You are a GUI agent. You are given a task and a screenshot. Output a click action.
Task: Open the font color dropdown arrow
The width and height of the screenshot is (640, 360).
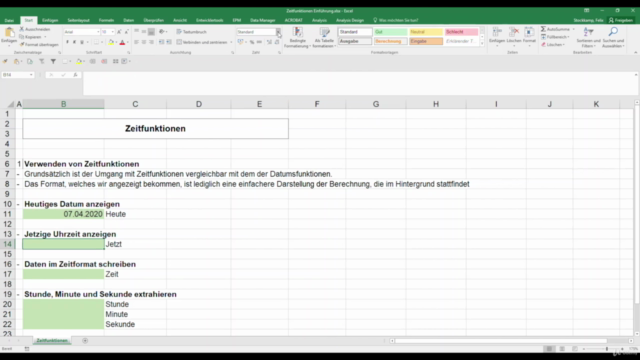(127, 42)
